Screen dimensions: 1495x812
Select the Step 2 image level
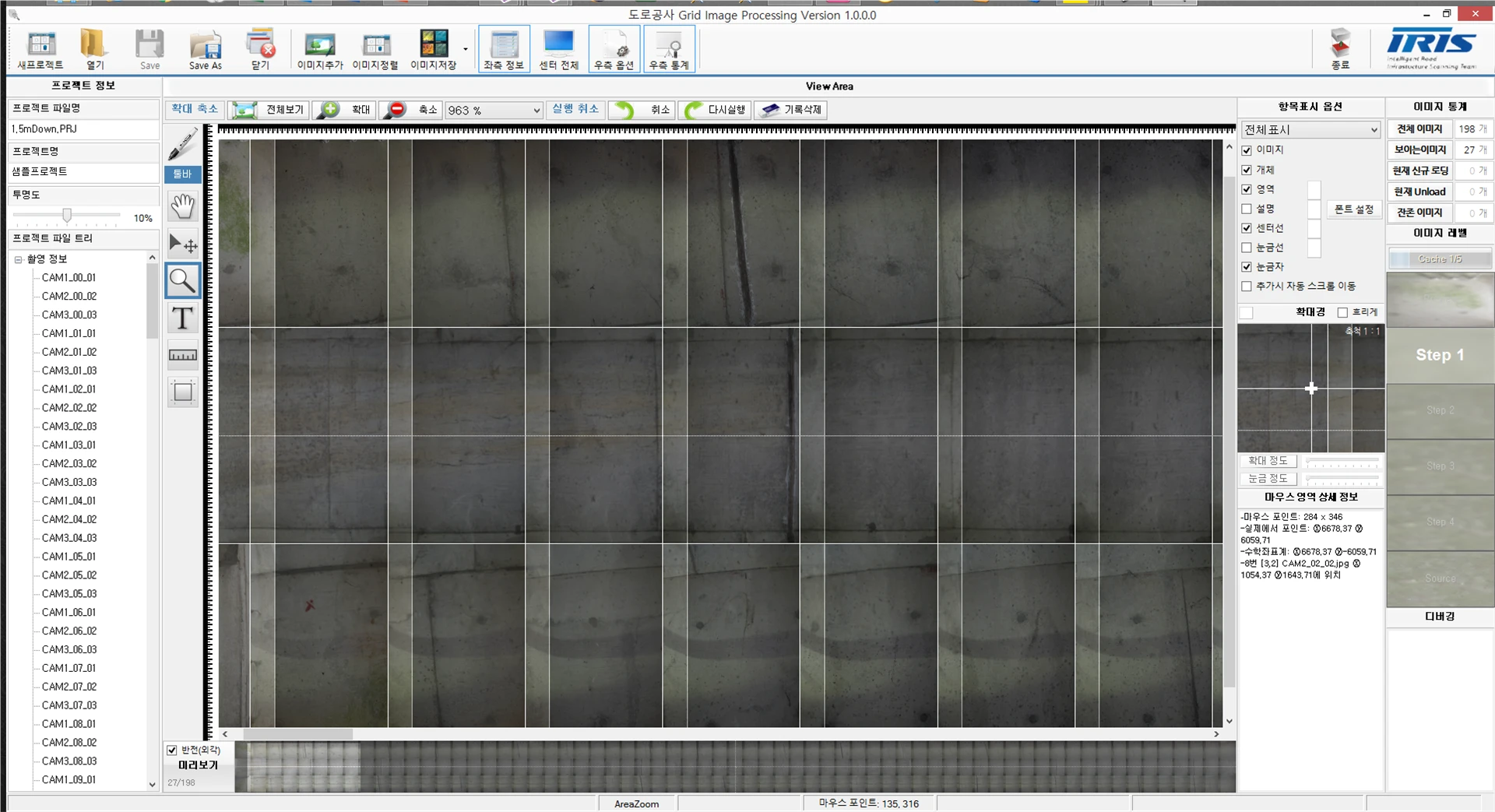(1440, 411)
